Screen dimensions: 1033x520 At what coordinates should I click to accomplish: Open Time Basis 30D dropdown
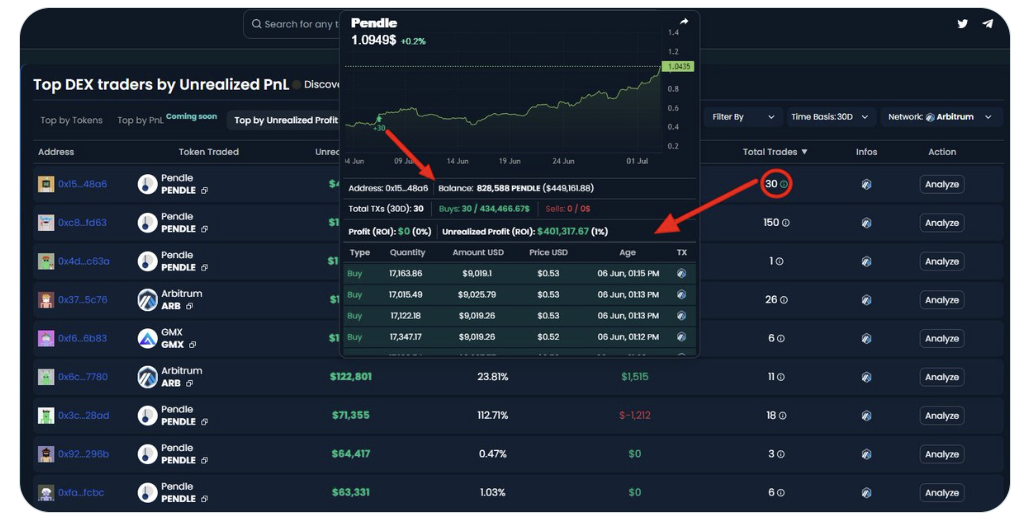pyautogui.click(x=831, y=117)
